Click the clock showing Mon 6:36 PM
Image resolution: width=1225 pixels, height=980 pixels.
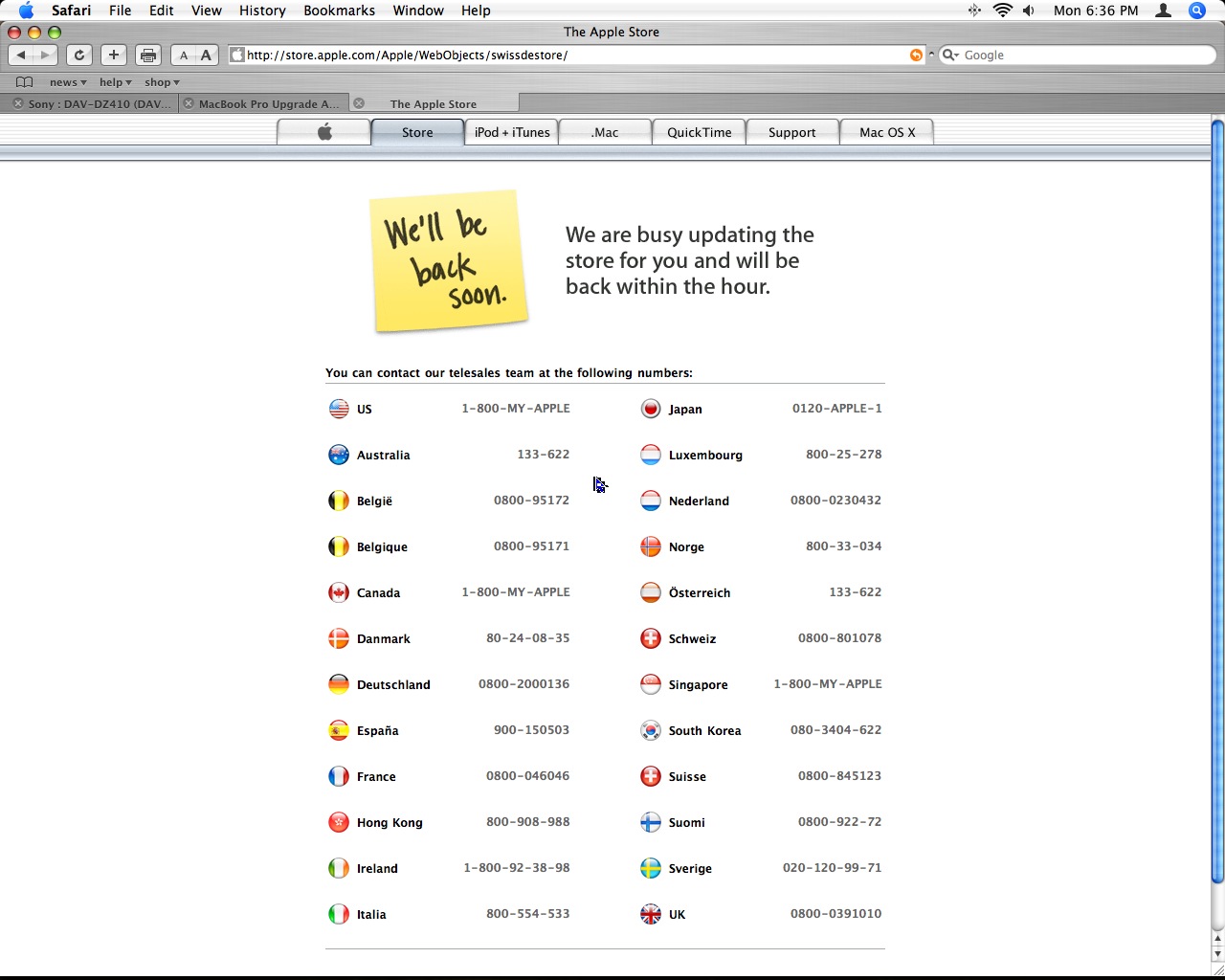pos(1096,11)
